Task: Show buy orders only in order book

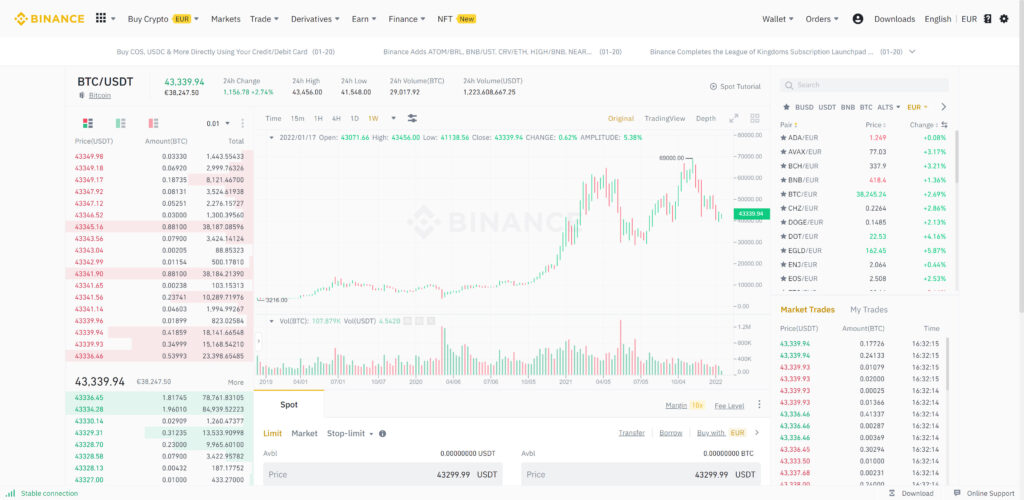Action: [120, 123]
